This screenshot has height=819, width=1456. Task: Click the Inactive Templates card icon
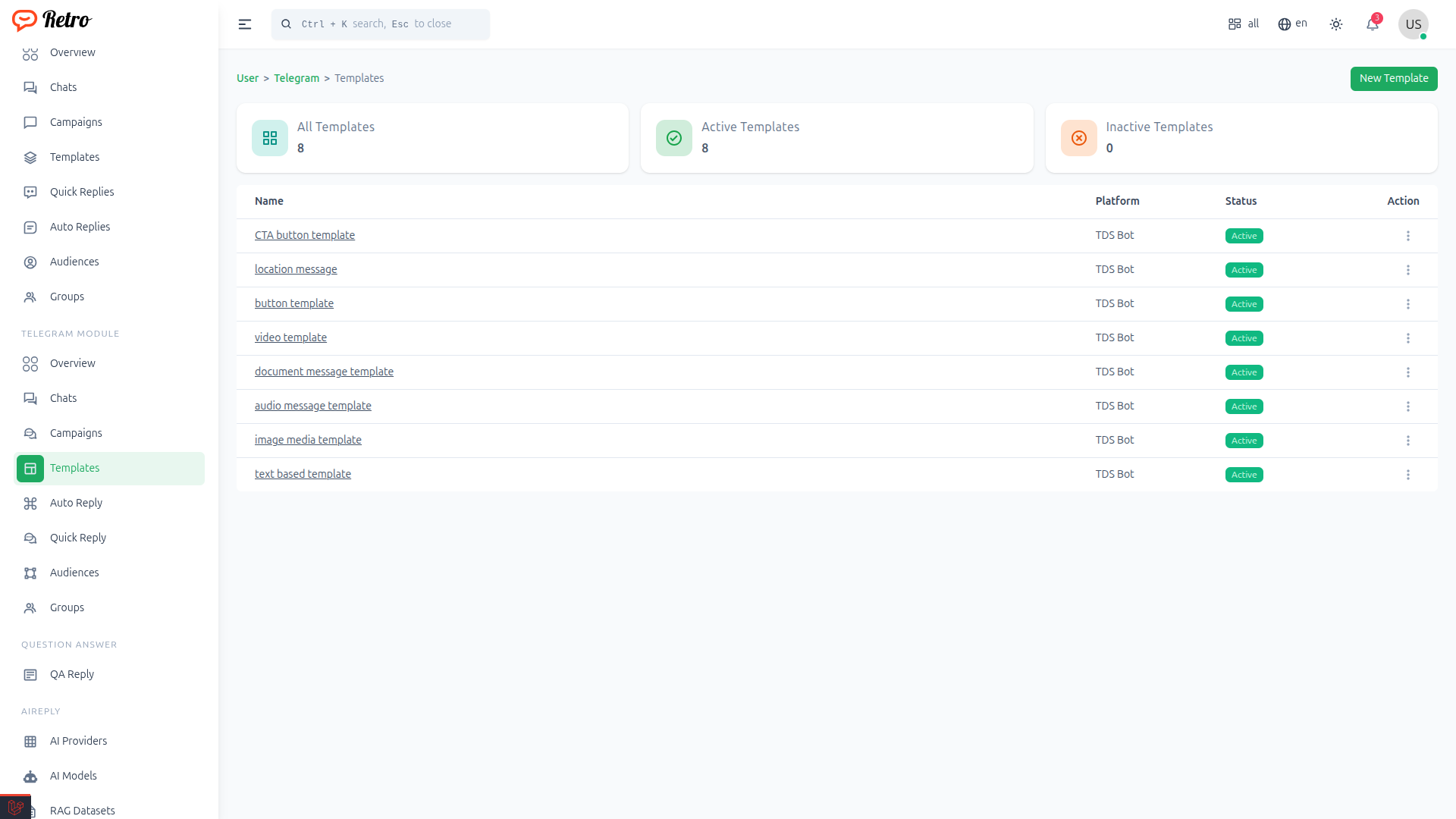pyautogui.click(x=1078, y=138)
